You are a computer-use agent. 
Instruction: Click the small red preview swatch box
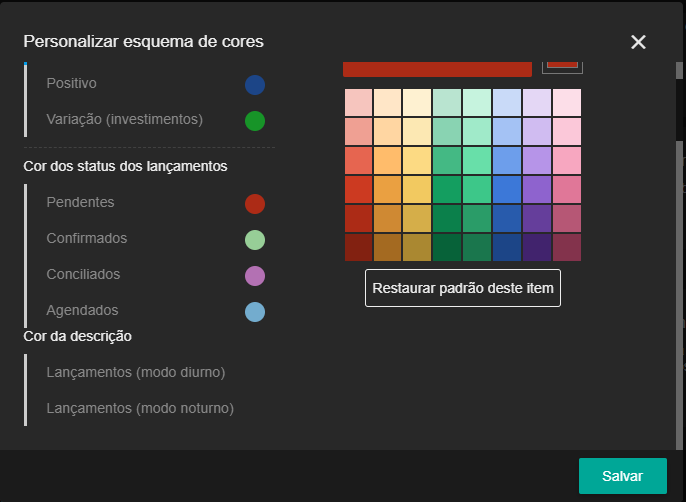pos(562,63)
